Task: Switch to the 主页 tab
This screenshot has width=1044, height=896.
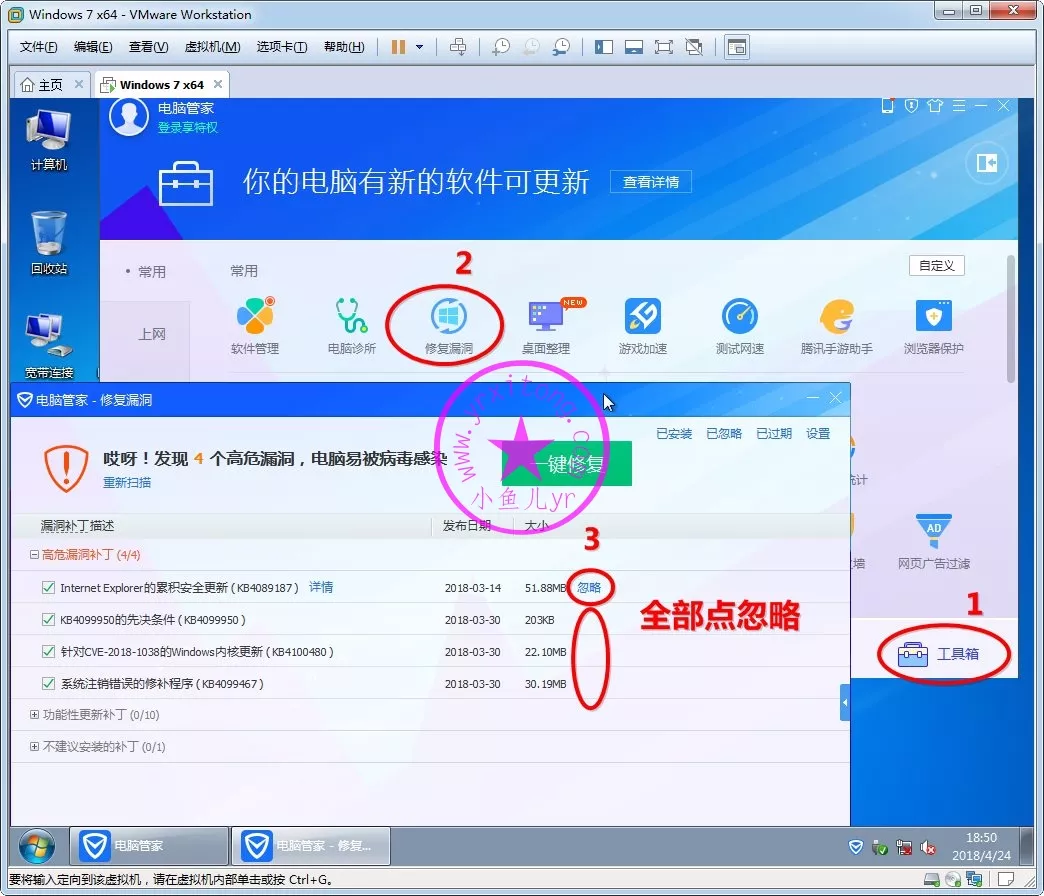Action: coord(42,85)
